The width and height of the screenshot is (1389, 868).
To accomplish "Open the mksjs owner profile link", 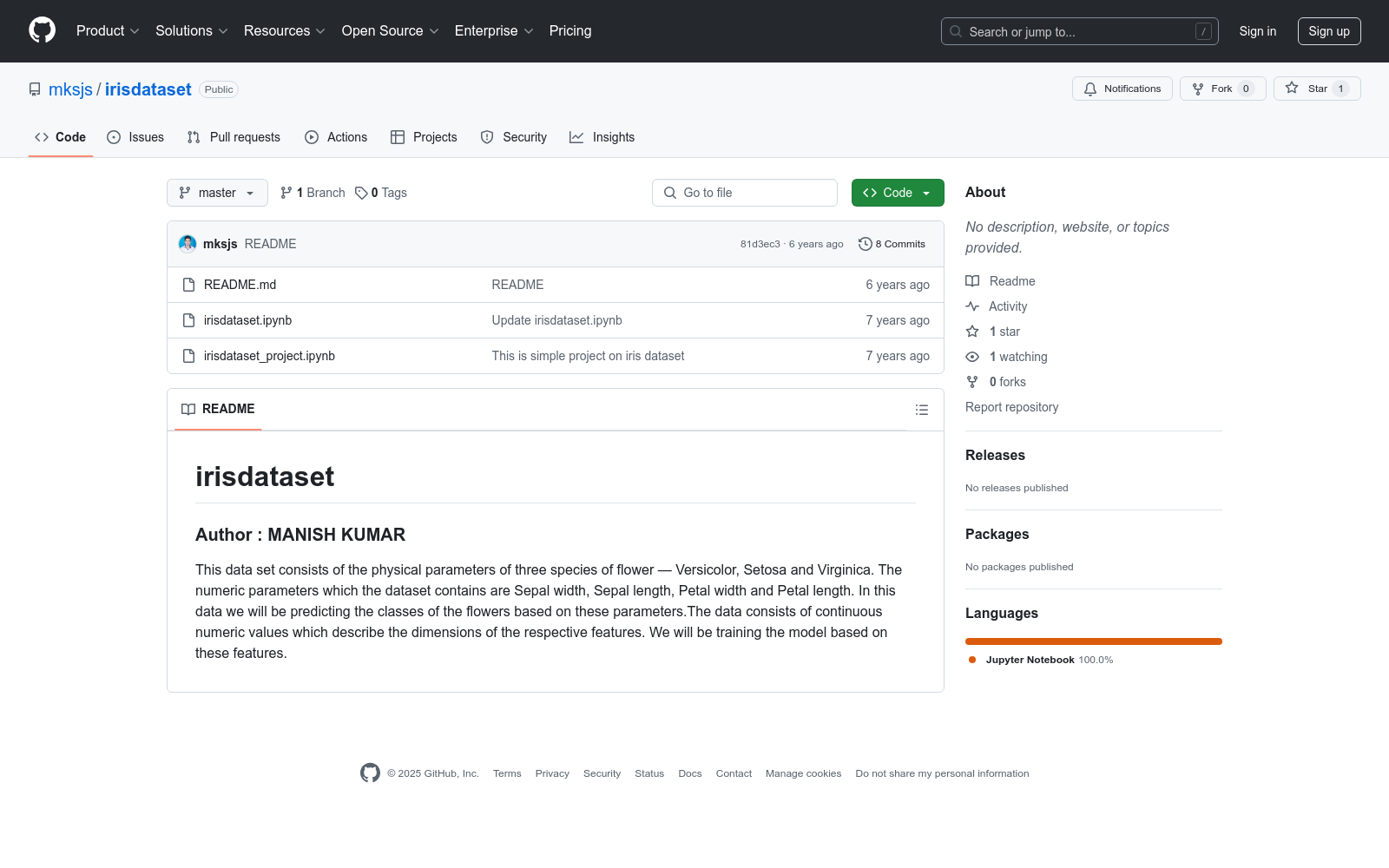I will pos(70,89).
